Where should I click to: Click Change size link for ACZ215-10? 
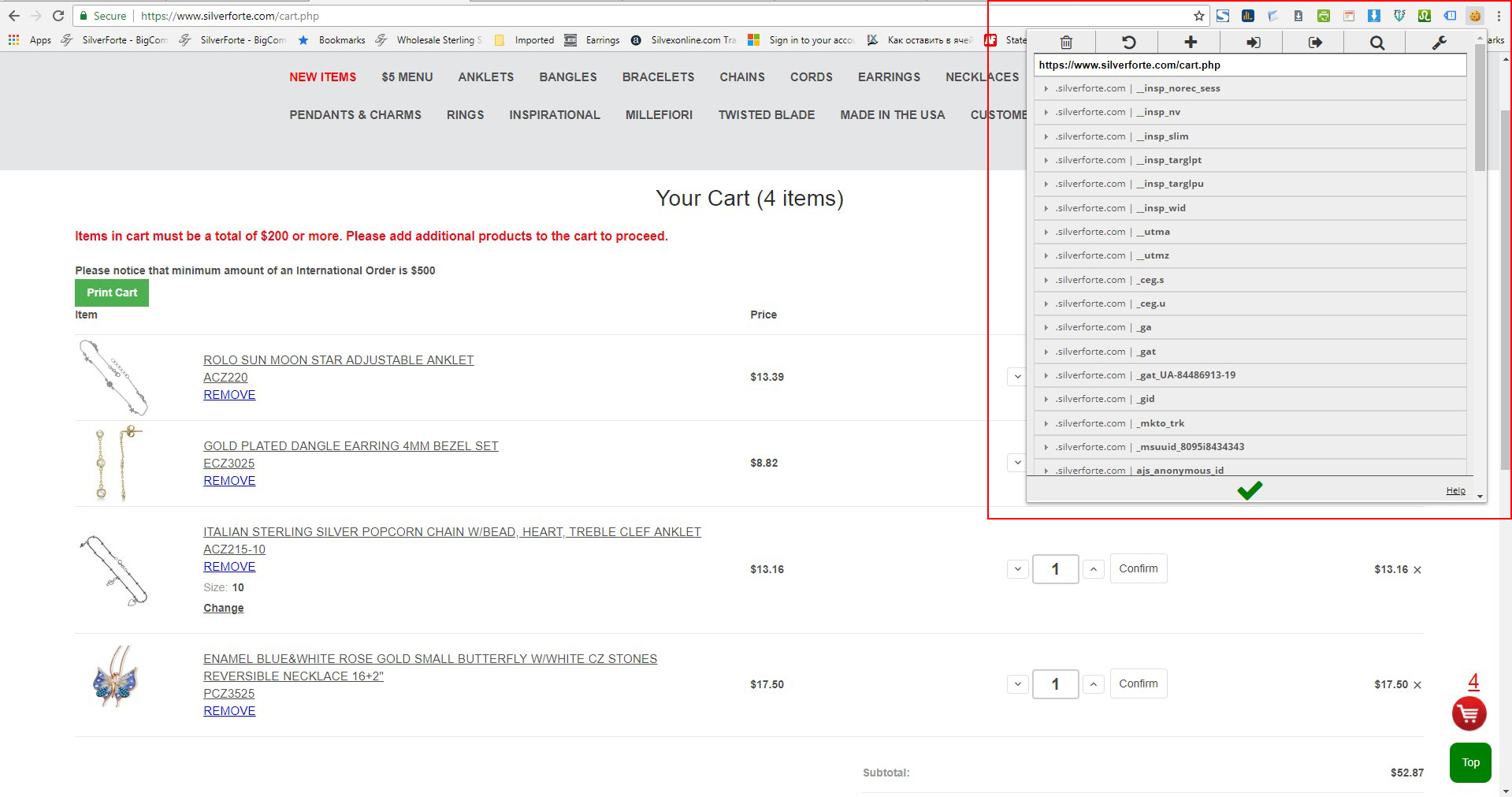point(224,608)
